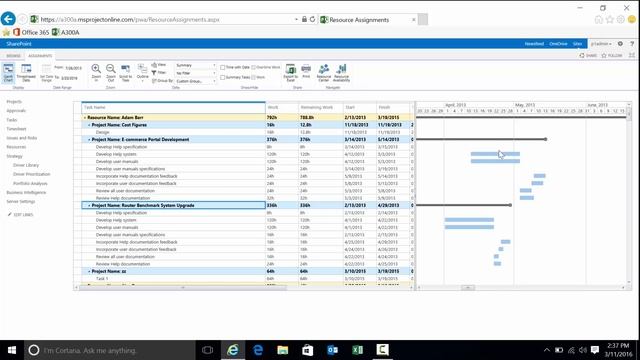This screenshot has width=640, height=360.
Task: Click the From date input field
Action: 74,68
